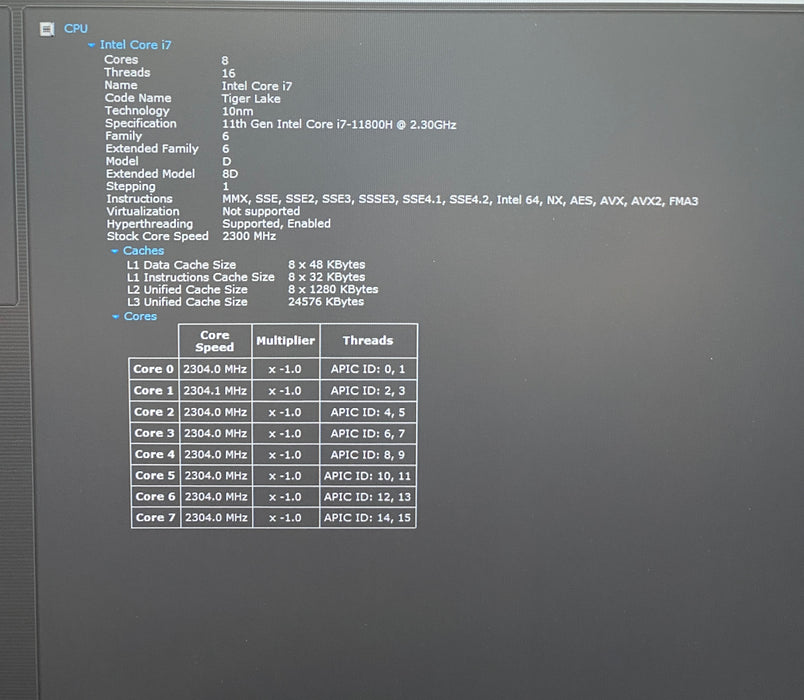Image resolution: width=804 pixels, height=700 pixels.
Task: Click the Multiplier column header
Action: [286, 341]
